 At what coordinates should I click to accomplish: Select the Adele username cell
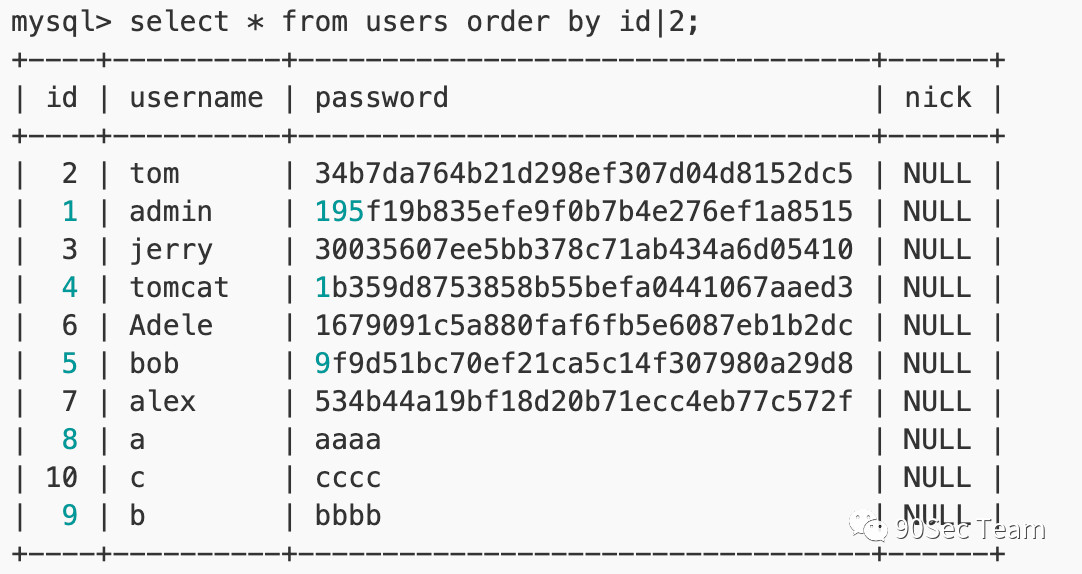171,325
